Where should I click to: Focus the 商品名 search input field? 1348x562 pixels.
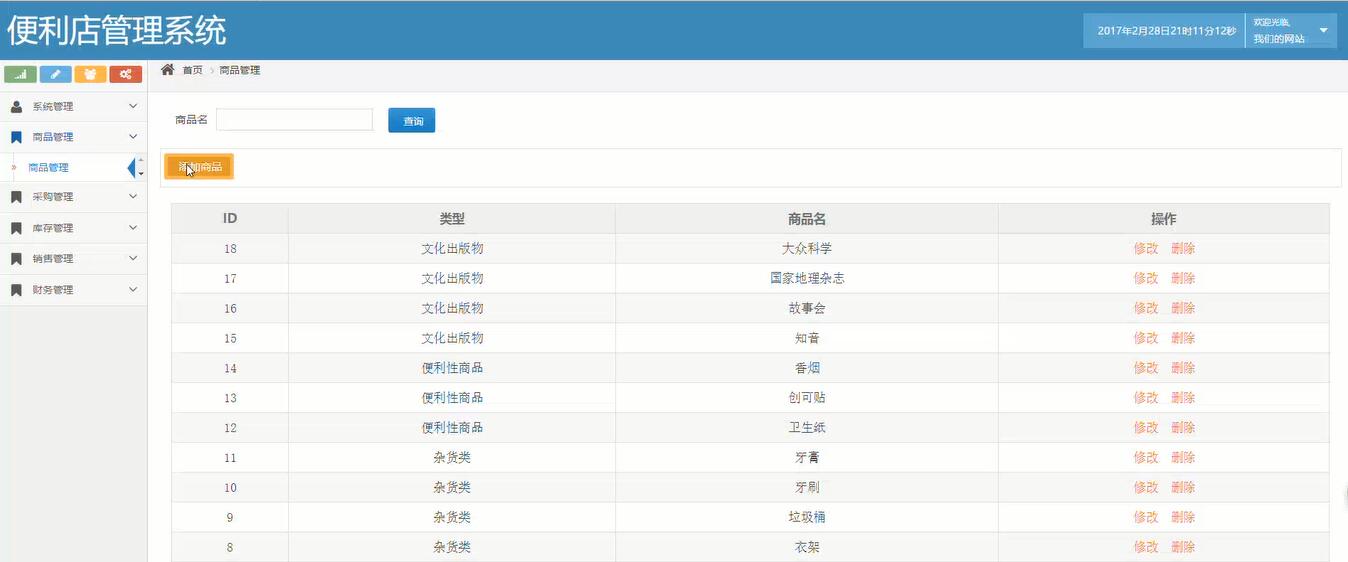click(294, 120)
